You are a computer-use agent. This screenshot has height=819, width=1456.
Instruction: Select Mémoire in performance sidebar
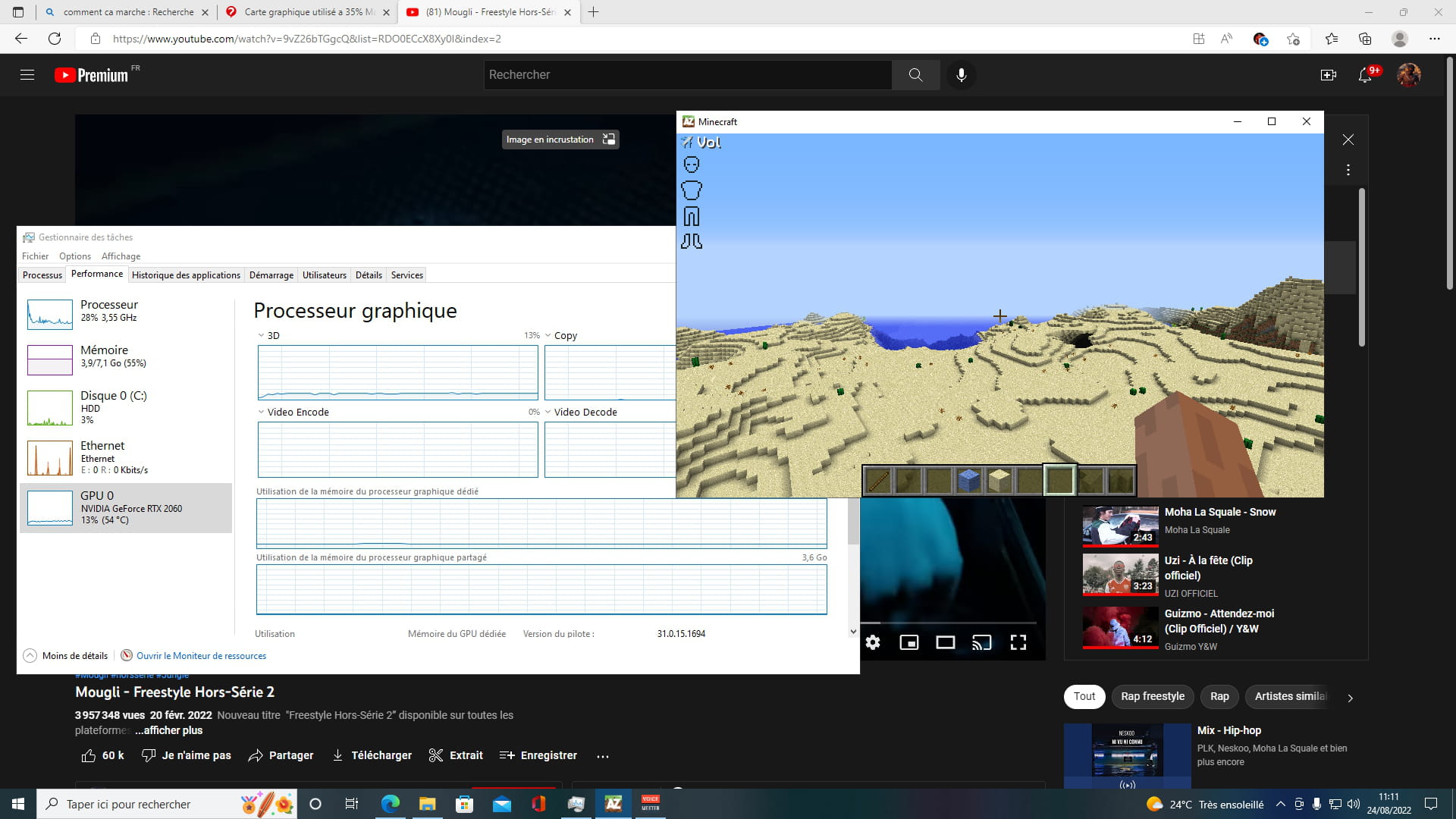click(x=126, y=358)
